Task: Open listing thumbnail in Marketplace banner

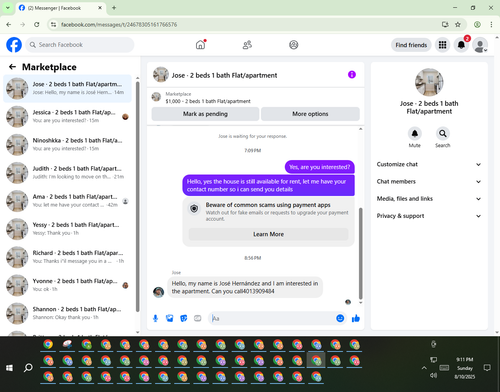Action: [x=156, y=97]
